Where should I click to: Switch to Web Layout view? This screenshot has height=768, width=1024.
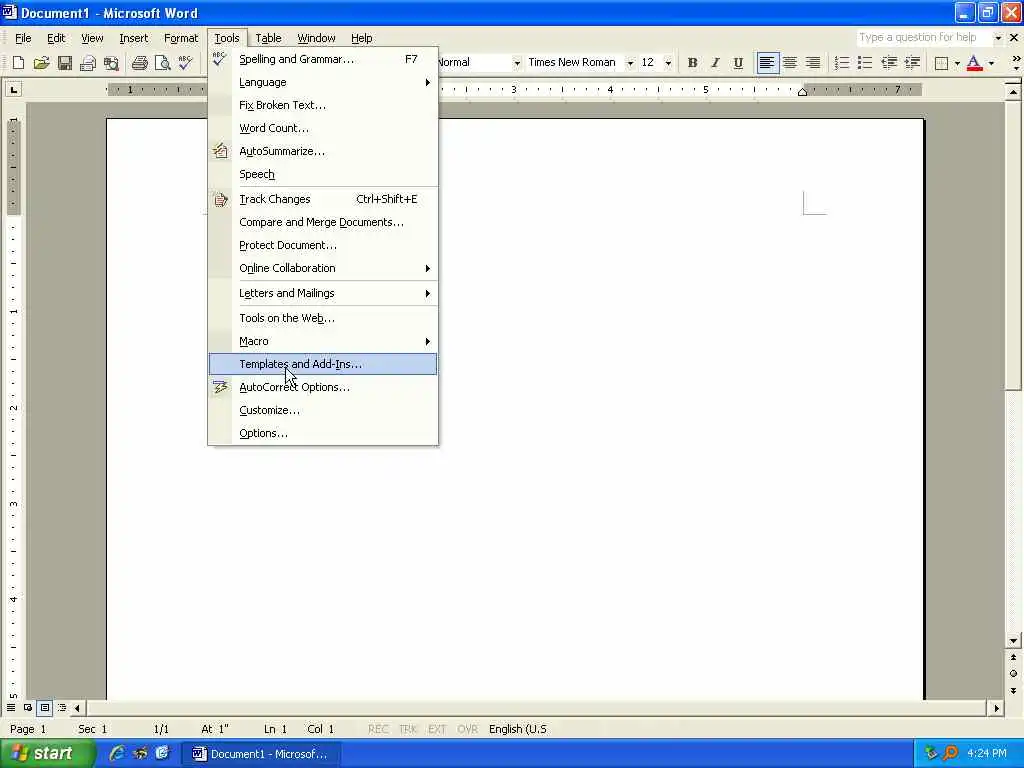pyautogui.click(x=28, y=707)
